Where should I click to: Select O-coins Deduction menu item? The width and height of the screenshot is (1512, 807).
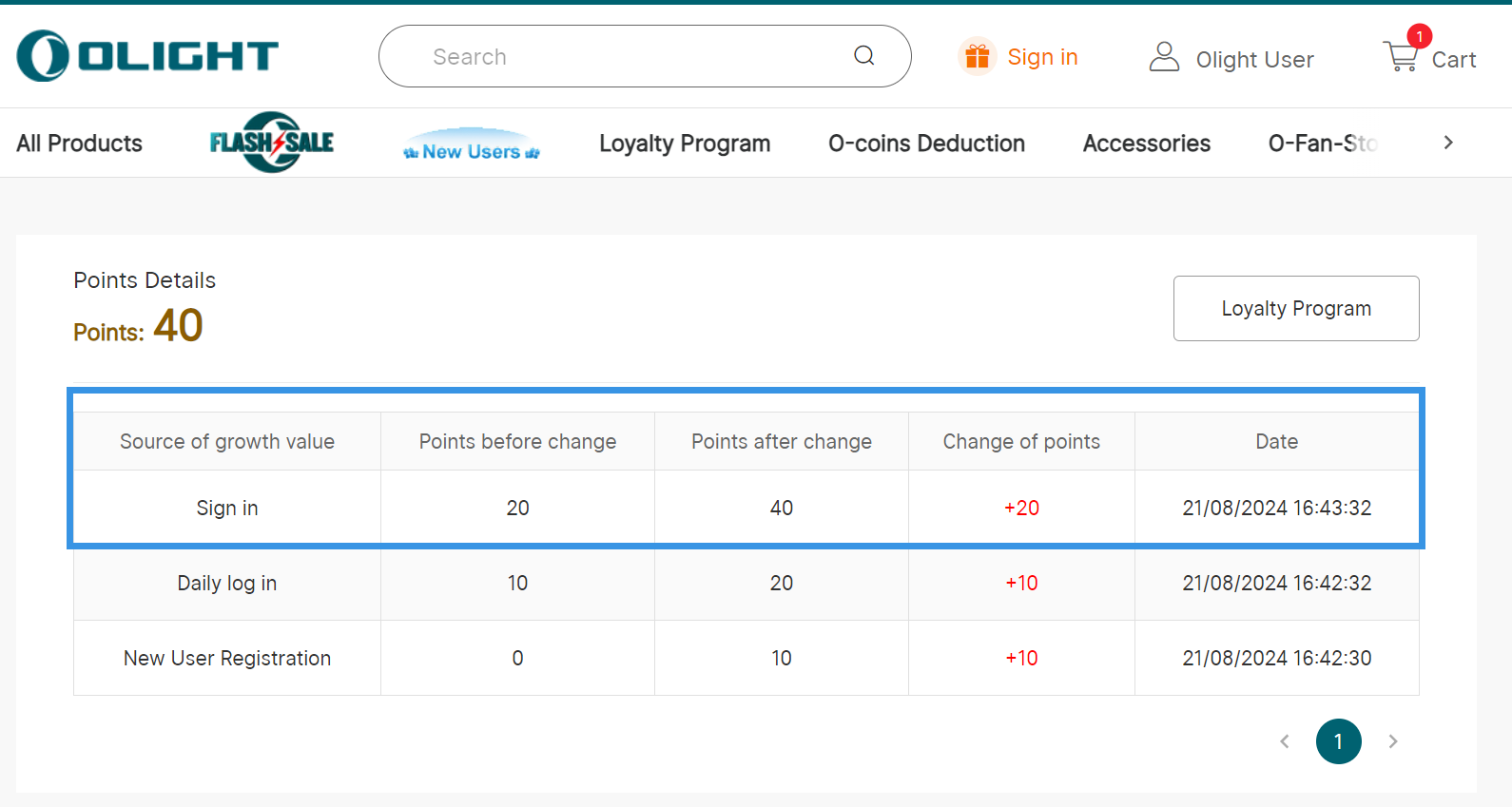[926, 144]
